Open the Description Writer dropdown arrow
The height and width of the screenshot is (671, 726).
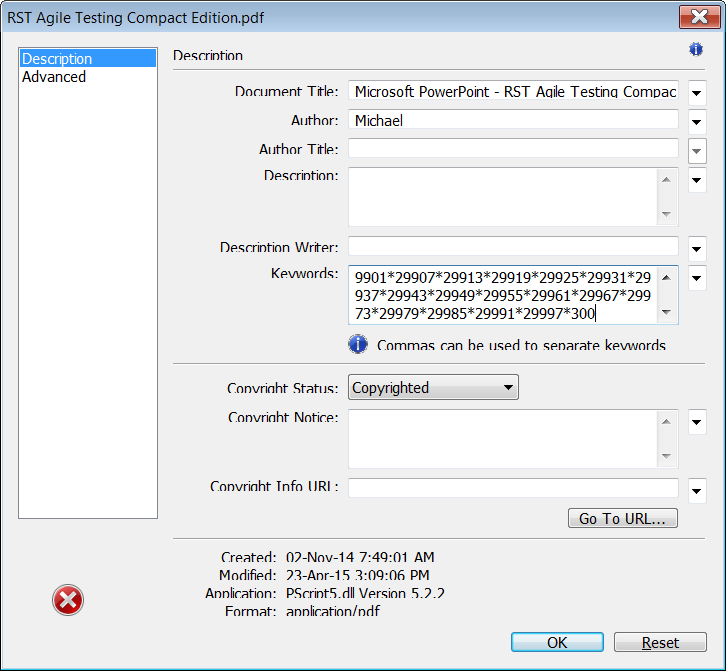pos(697,249)
